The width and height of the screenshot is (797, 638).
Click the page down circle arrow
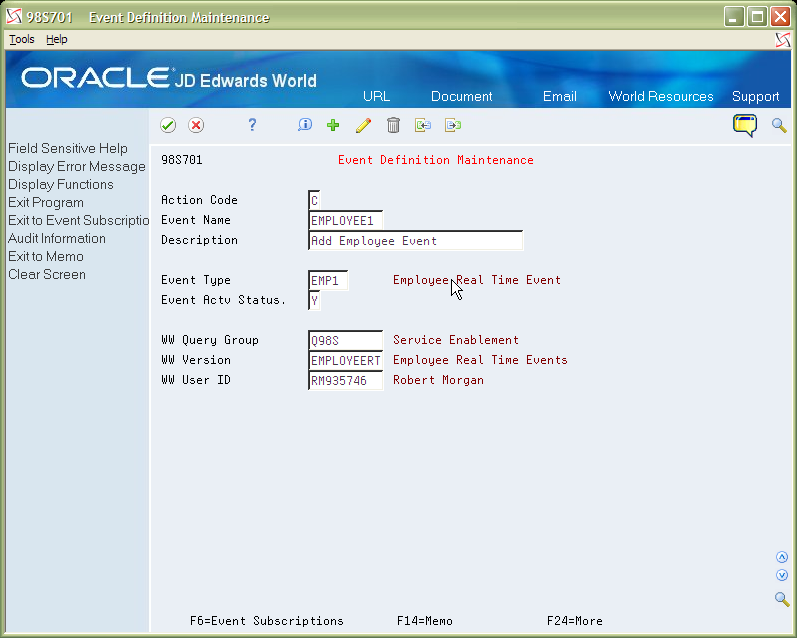click(x=782, y=575)
